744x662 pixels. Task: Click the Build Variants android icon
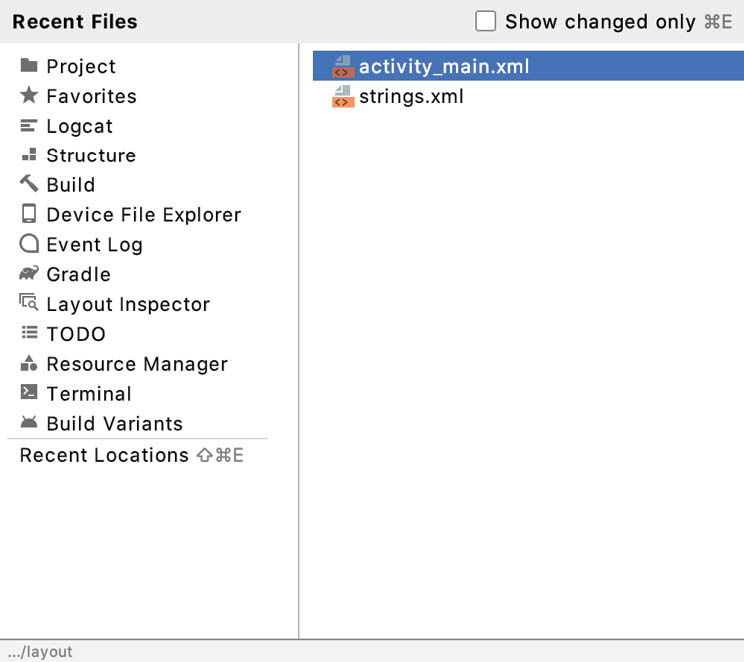click(29, 423)
